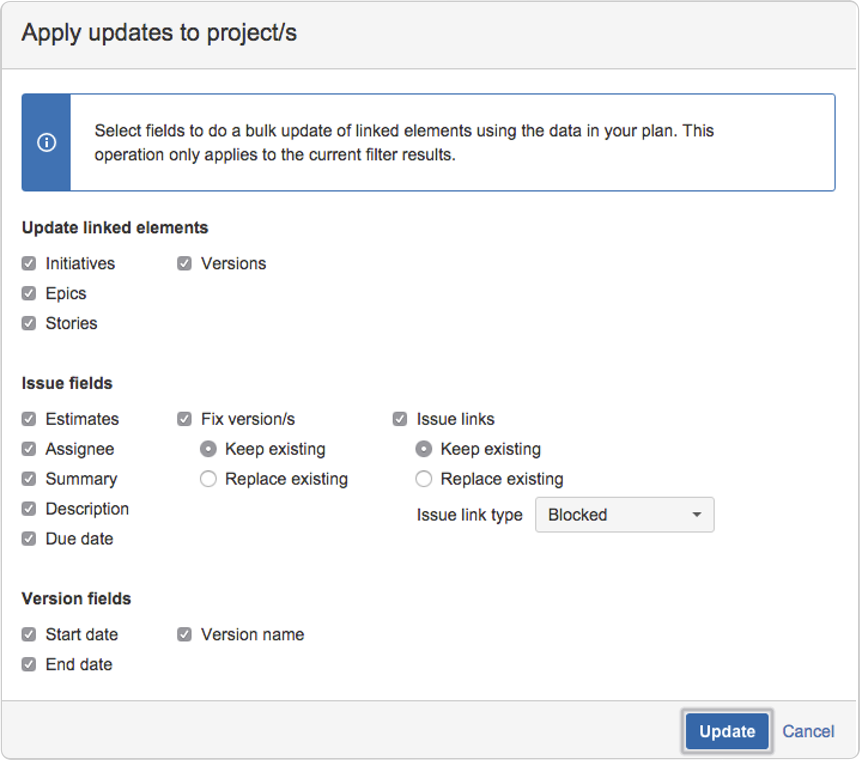The width and height of the screenshot is (860, 760).
Task: Uncheck the Description checkbox
Action: (29, 509)
